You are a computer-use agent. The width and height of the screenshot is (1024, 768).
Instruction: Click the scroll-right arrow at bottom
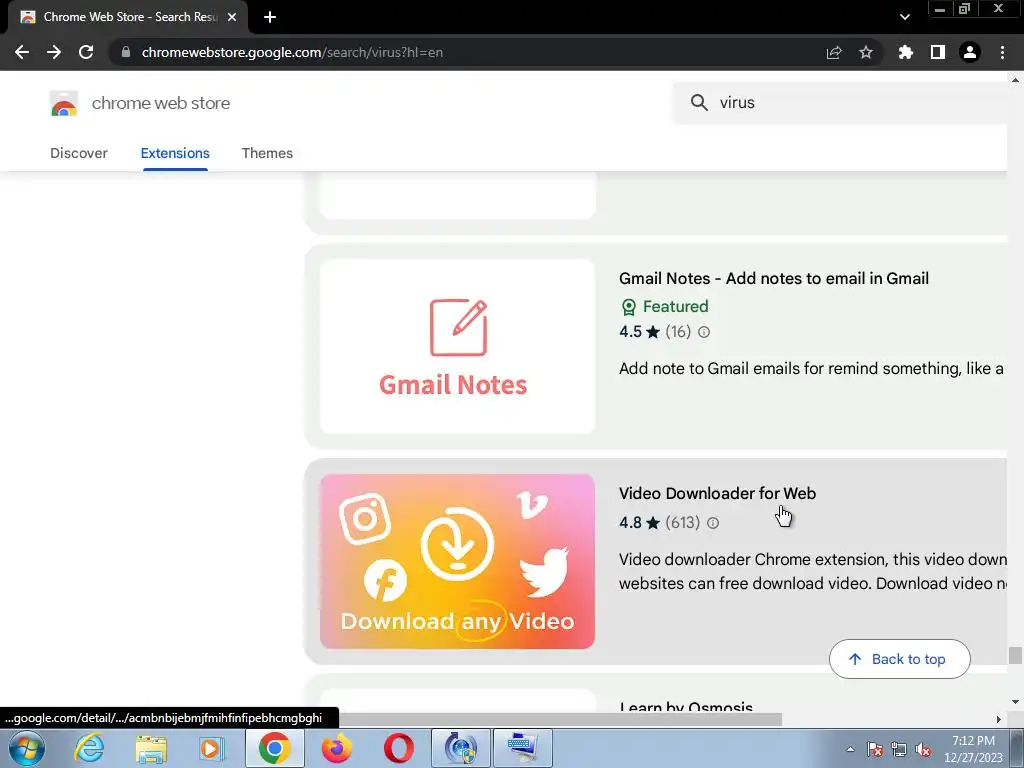[999, 719]
